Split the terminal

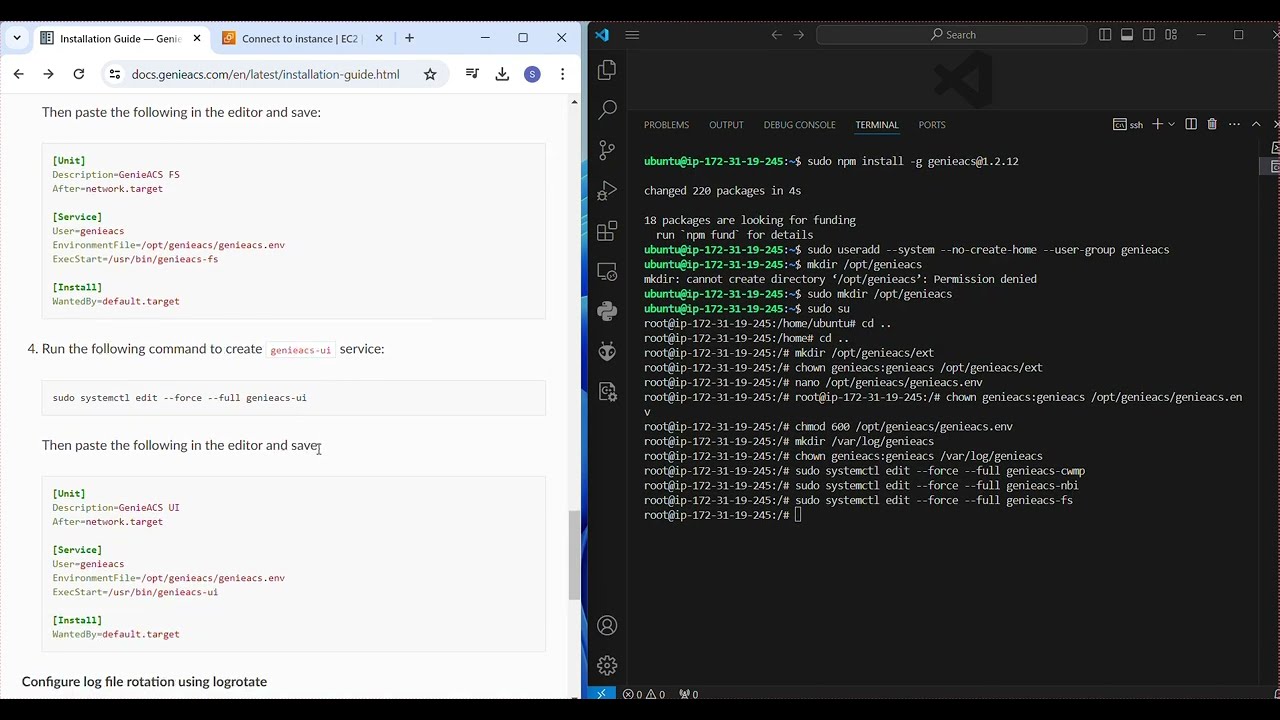tap(1191, 124)
